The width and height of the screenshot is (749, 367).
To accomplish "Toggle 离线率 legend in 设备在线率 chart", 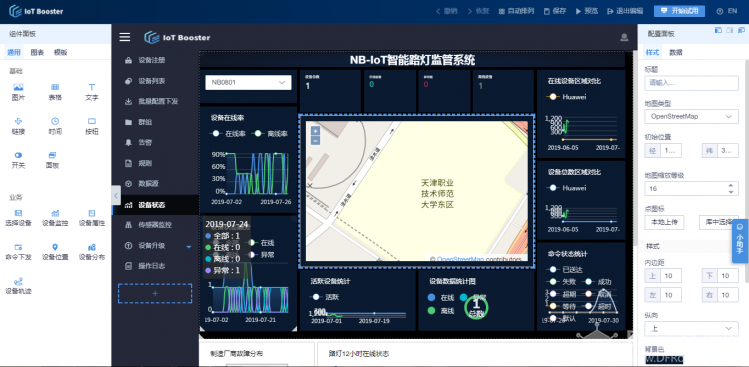I will click(x=270, y=134).
